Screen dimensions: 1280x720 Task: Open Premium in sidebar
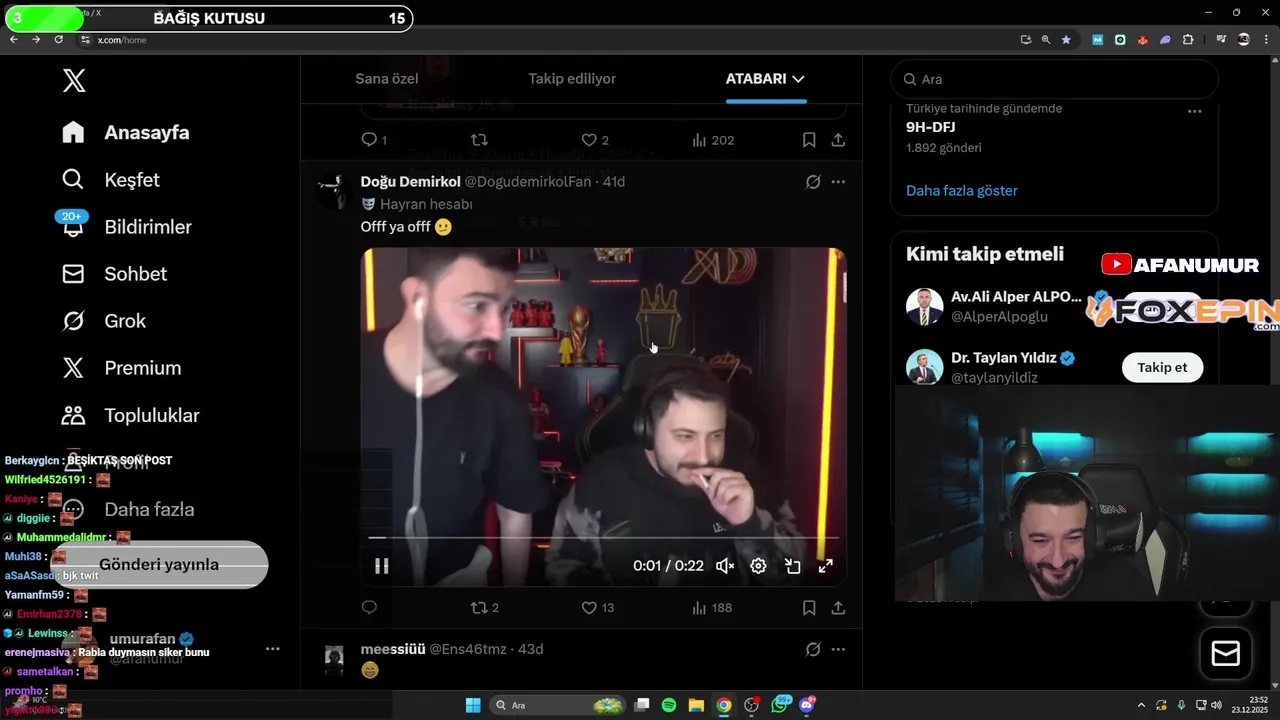(122, 368)
